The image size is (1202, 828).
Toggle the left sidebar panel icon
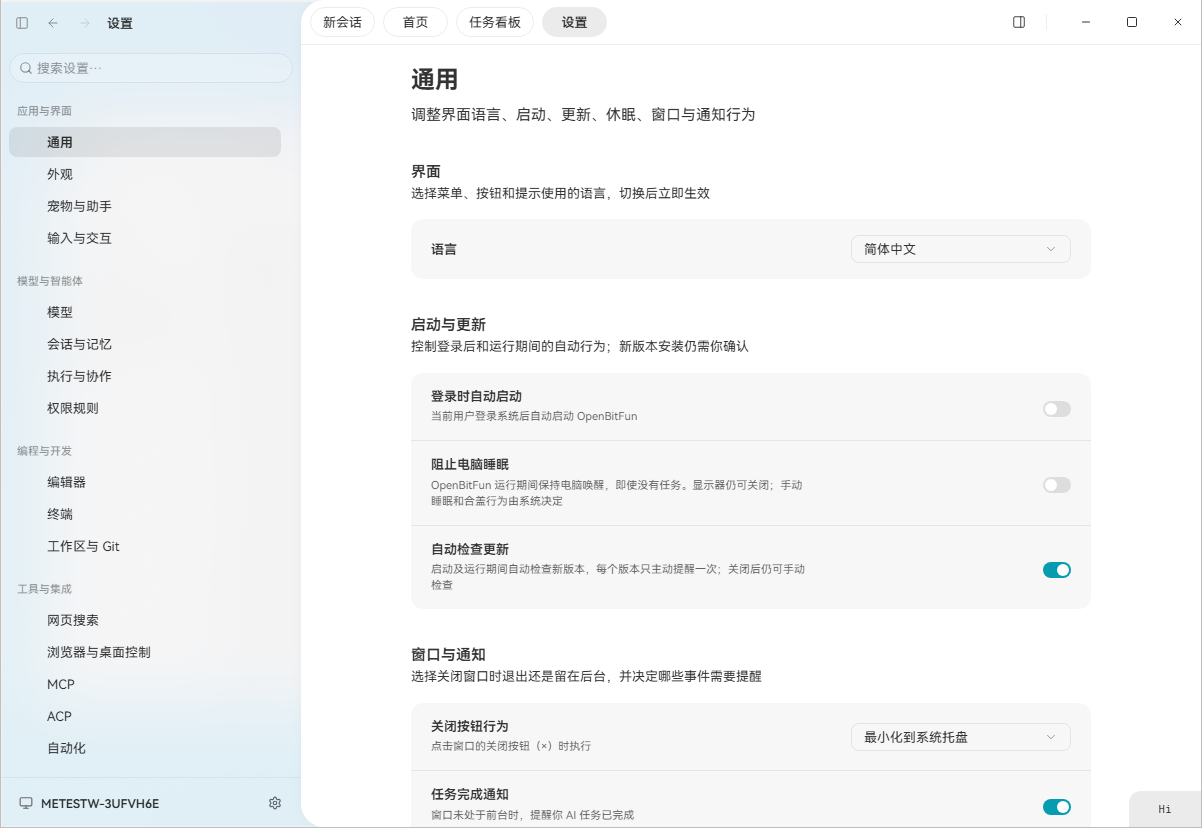pos(22,23)
